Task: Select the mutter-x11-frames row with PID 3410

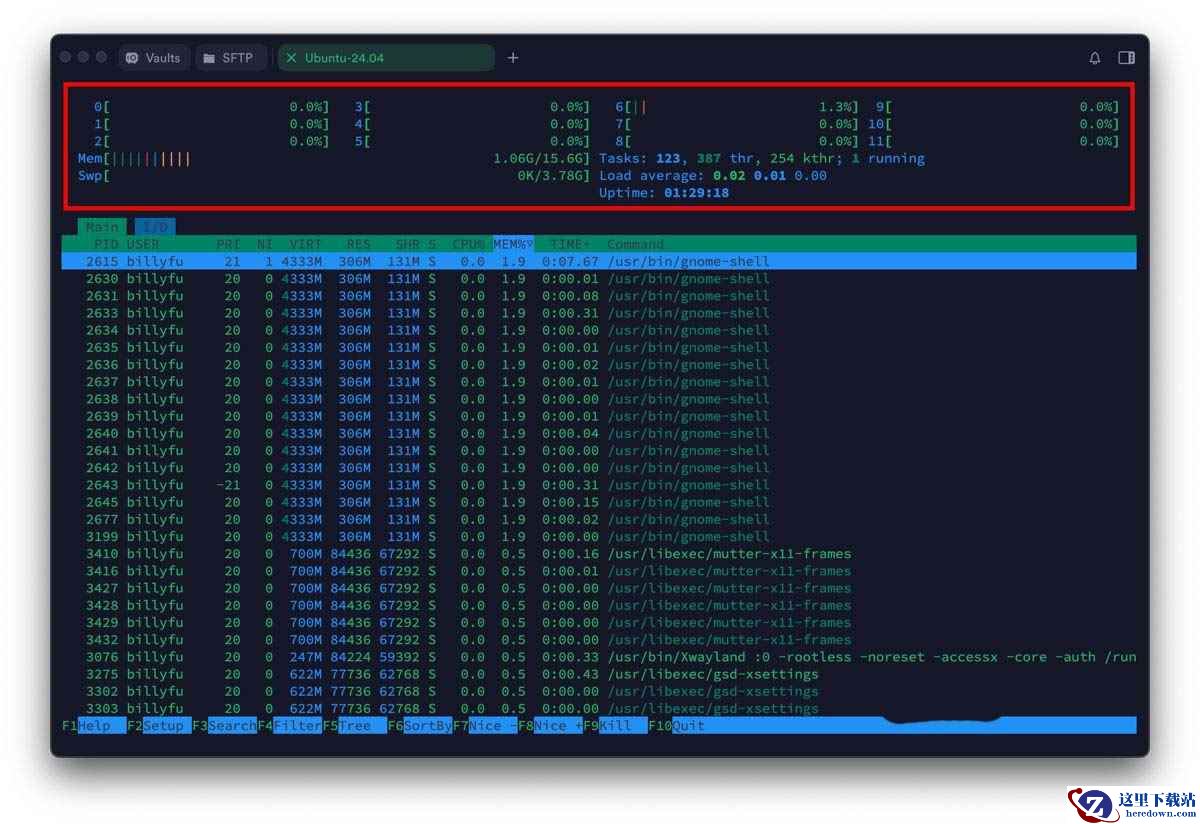Action: tap(599, 554)
